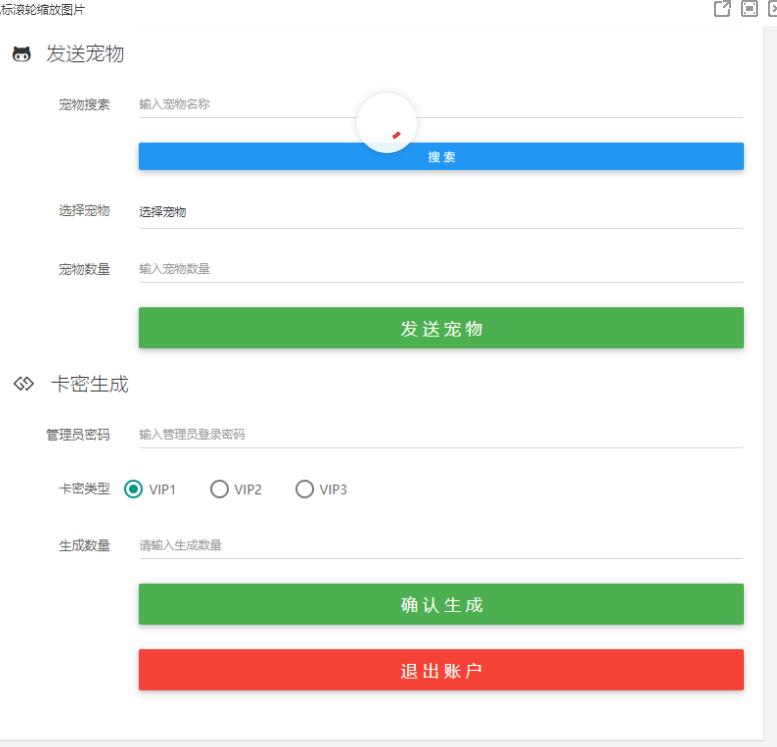Image resolution: width=777 pixels, height=747 pixels.
Task: Select the VIP2 card type
Action: tap(219, 489)
